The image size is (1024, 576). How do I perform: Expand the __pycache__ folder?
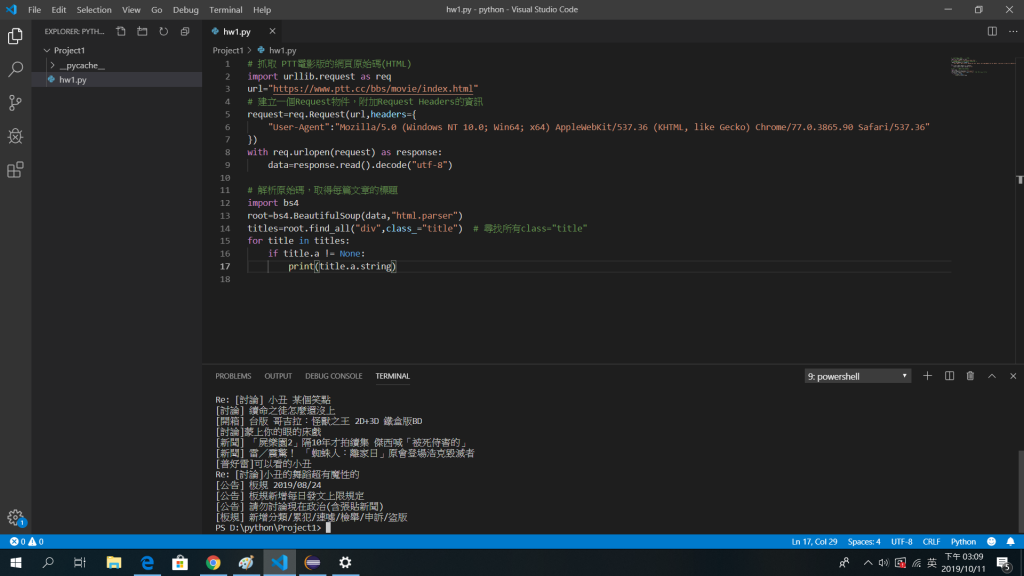tap(53, 65)
